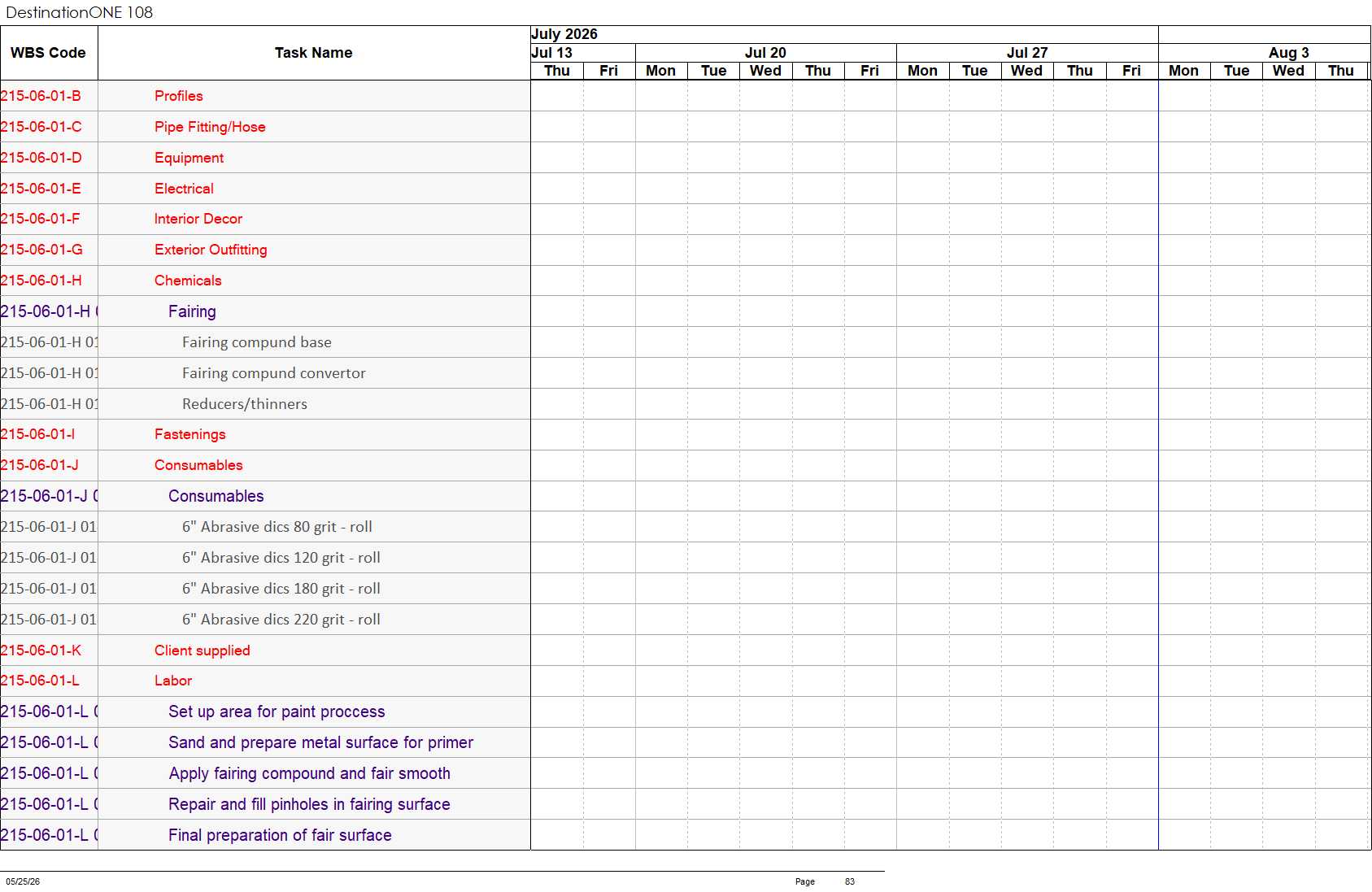
Task: Click WBS code 215-06-01-K
Action: tap(41, 651)
